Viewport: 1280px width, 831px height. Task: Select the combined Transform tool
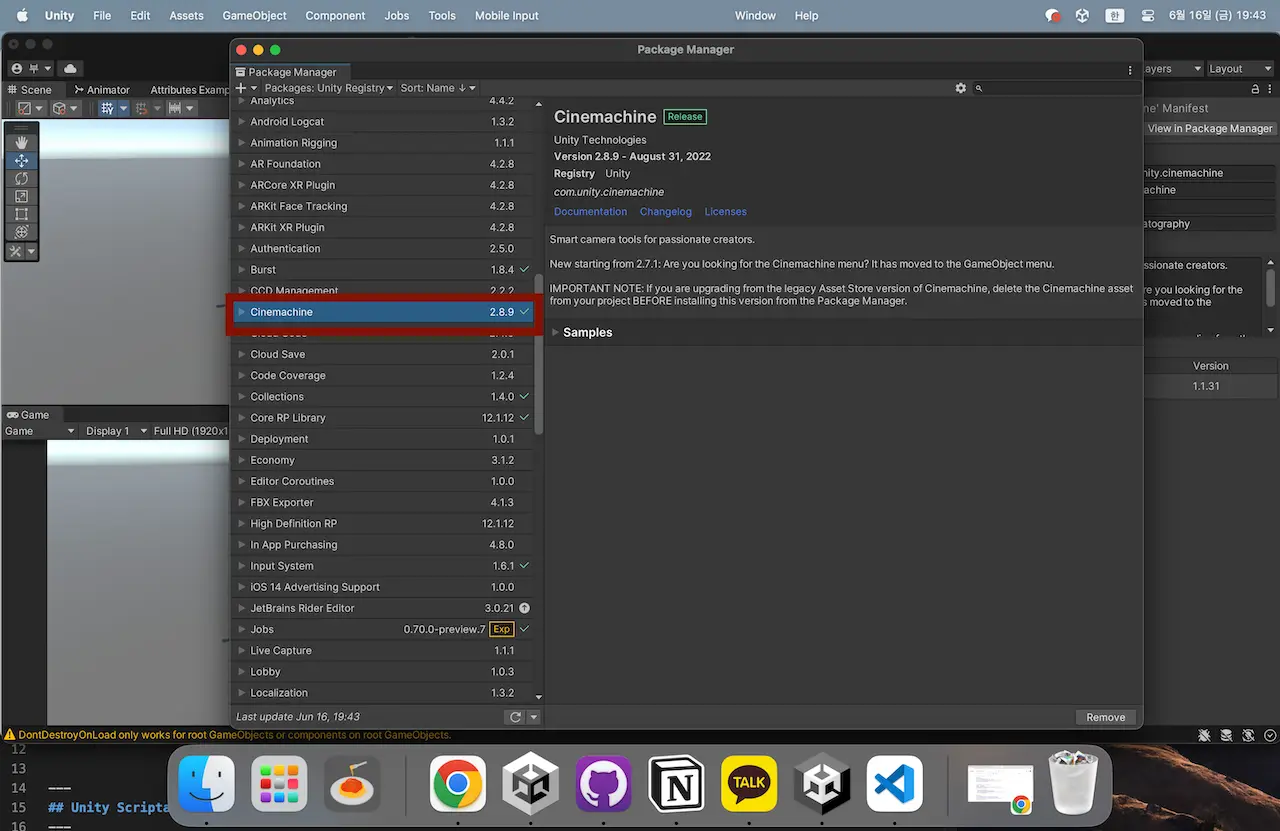click(x=21, y=232)
